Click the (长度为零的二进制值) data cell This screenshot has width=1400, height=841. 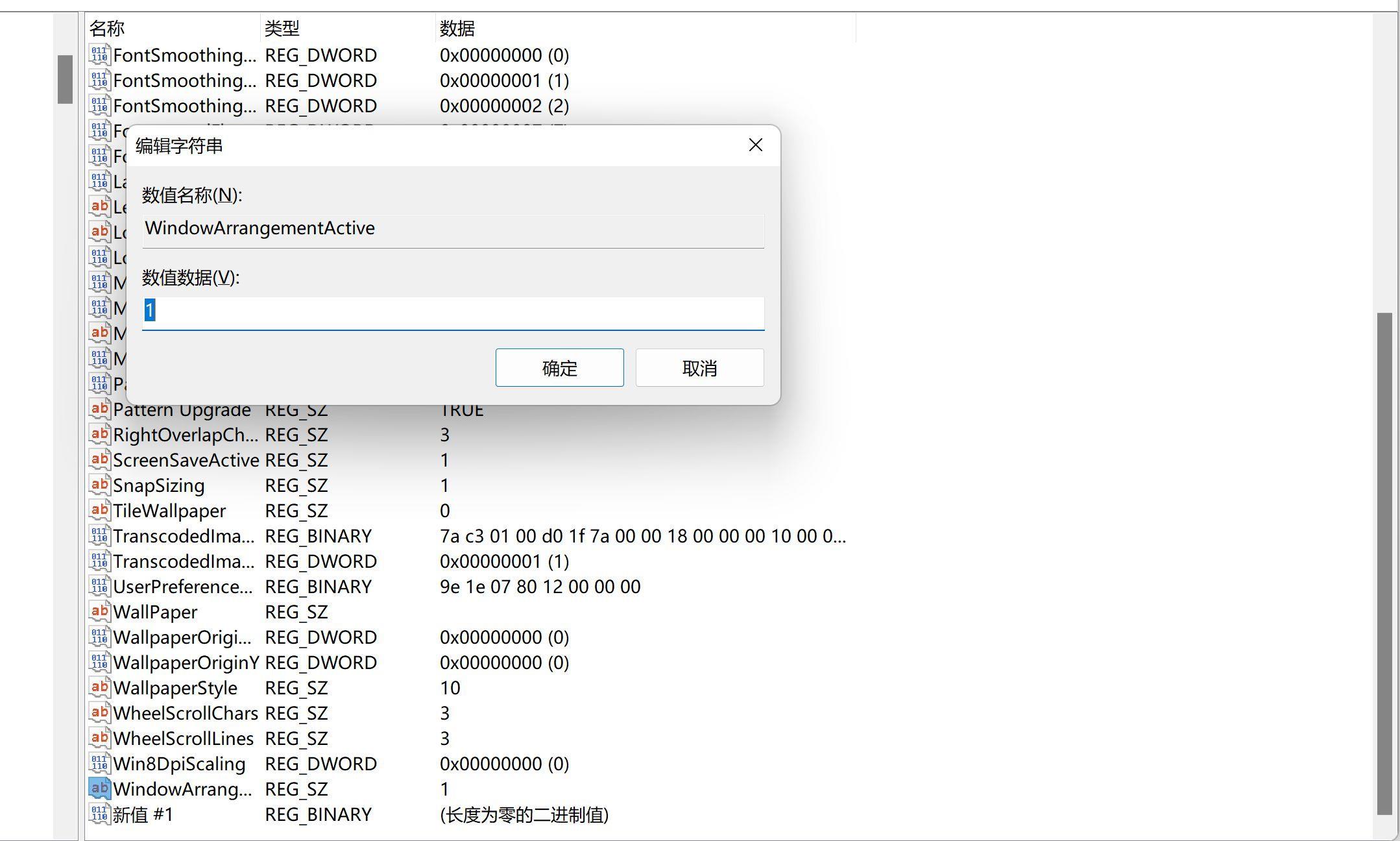click(x=524, y=814)
